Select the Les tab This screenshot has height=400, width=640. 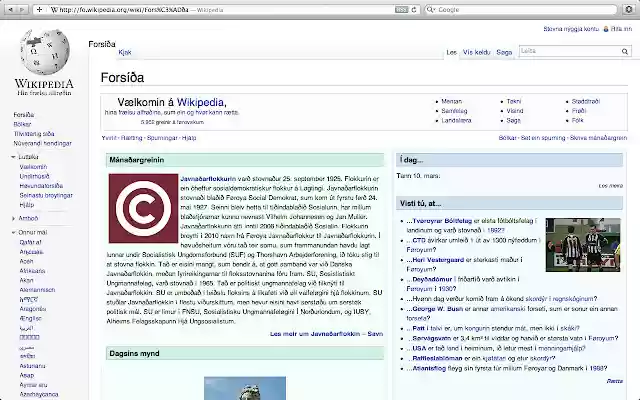(451, 52)
